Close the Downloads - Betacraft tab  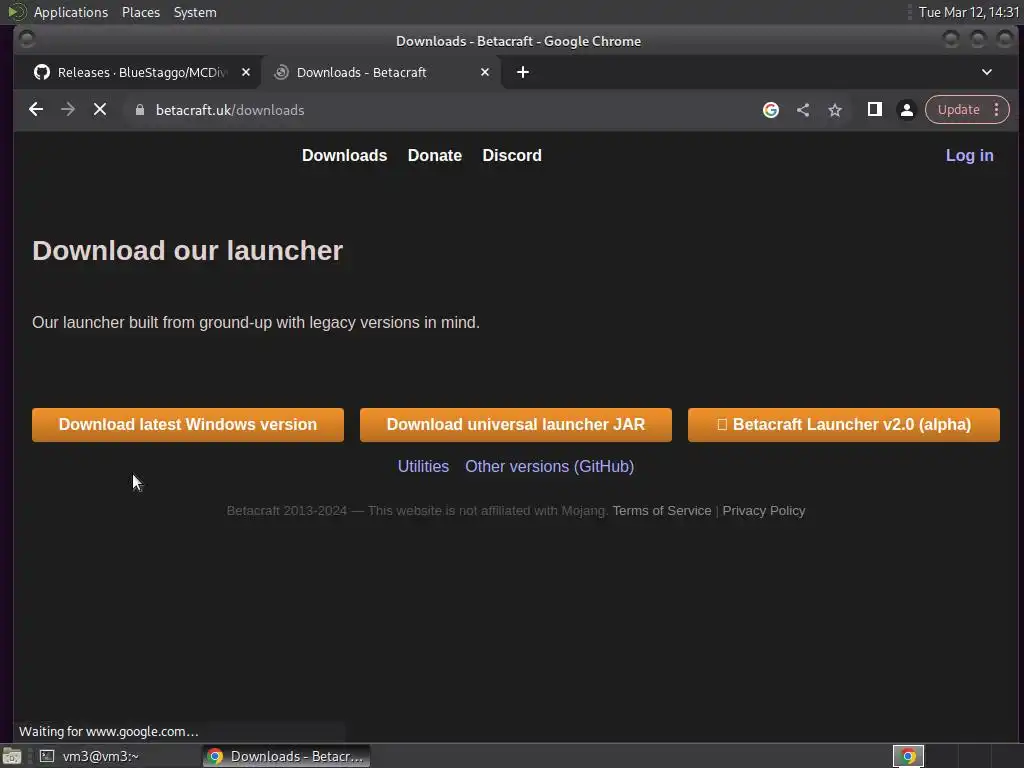(x=485, y=72)
